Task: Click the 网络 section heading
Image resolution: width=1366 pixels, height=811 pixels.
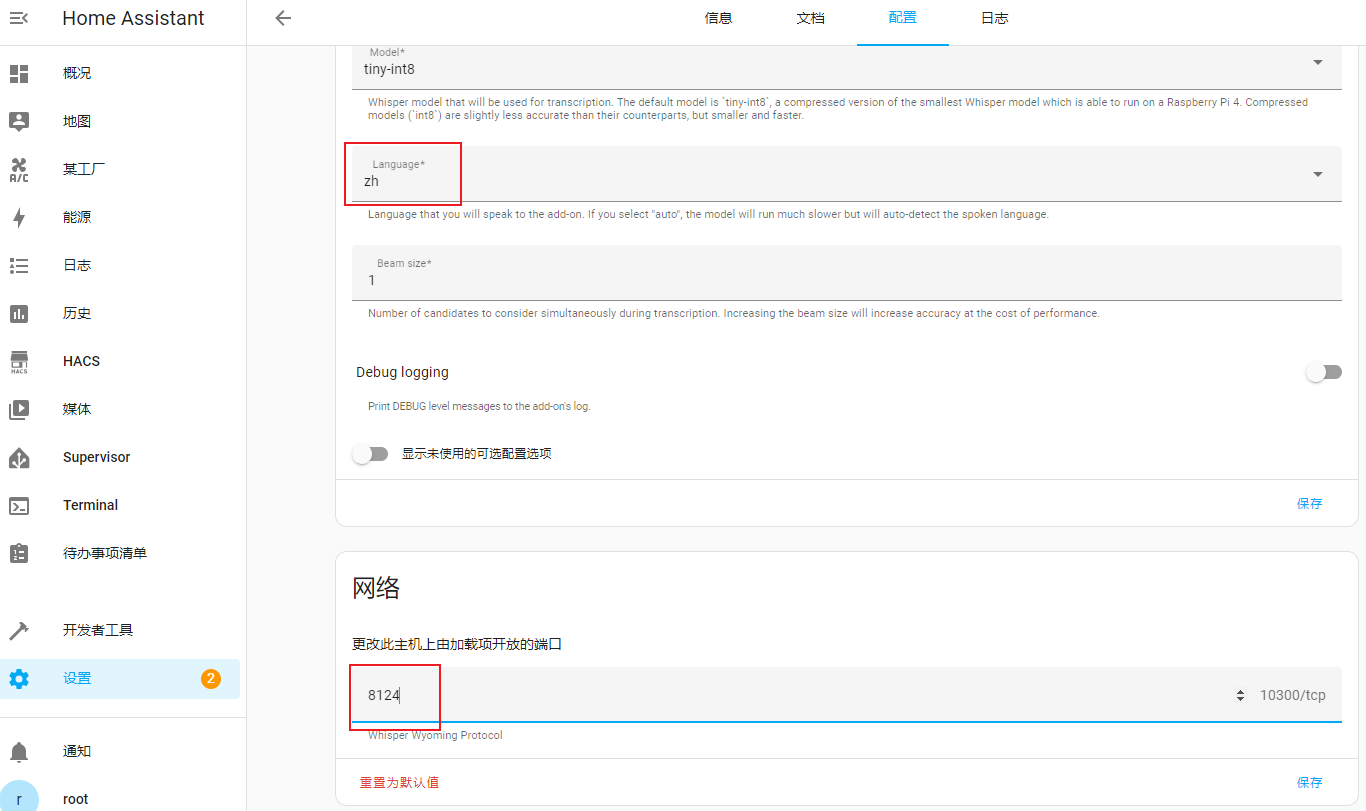Action: [x=376, y=588]
